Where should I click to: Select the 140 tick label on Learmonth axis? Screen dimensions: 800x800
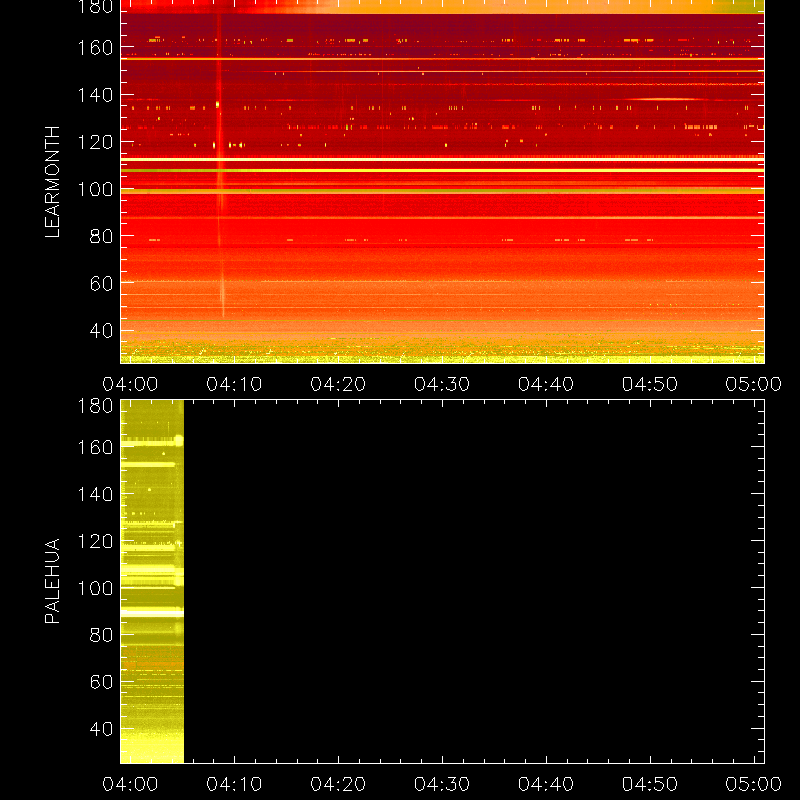click(95, 95)
